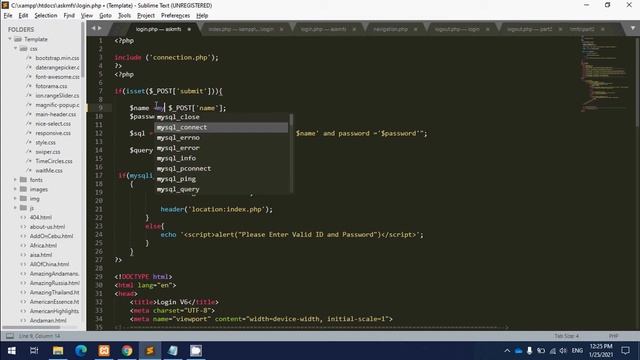This screenshot has width=640, height=360.
Task: Open Africa.html in the sidebar
Action: 43,245
